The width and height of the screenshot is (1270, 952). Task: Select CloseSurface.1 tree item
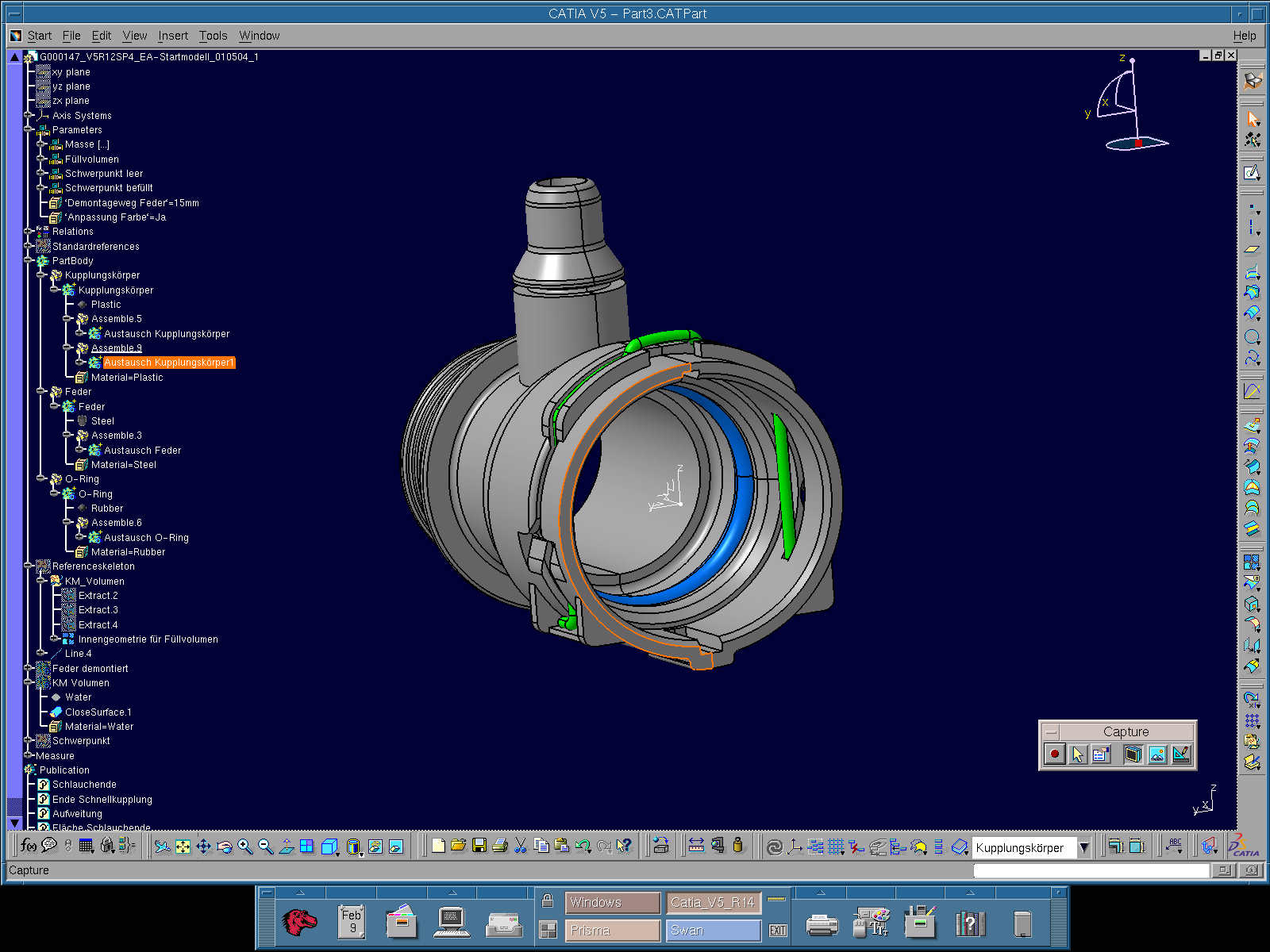(98, 712)
